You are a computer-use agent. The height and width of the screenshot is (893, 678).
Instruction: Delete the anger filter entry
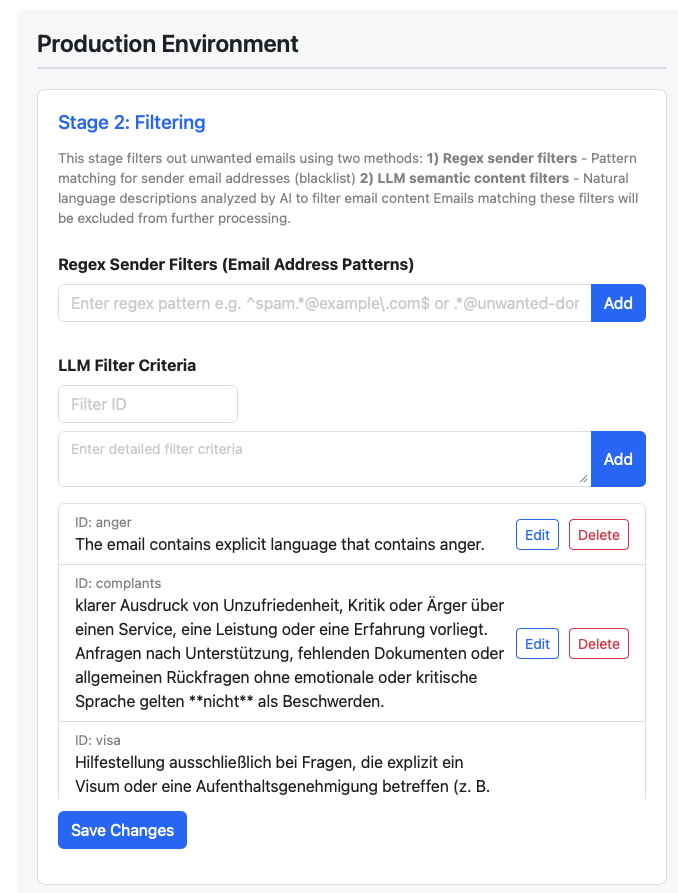tap(598, 534)
